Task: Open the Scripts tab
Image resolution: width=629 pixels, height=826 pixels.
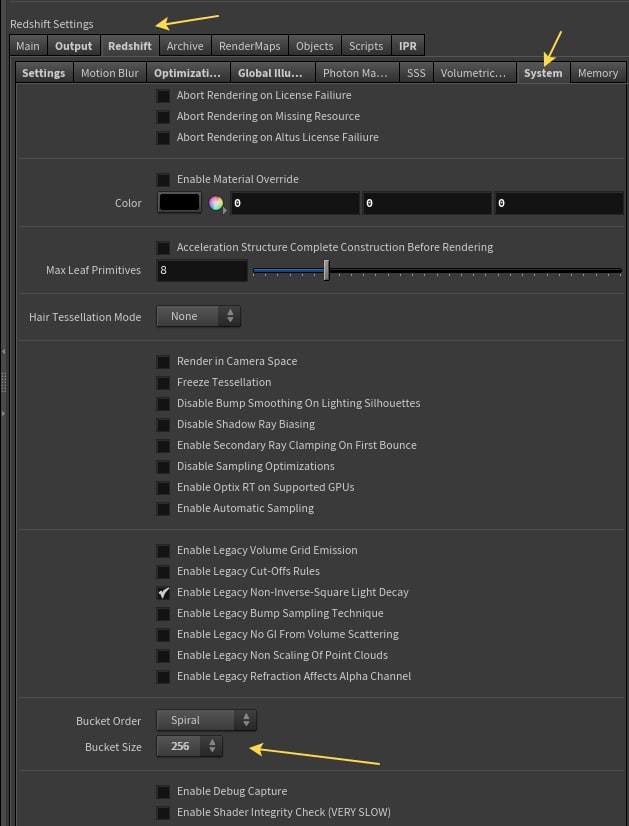Action: (366, 46)
